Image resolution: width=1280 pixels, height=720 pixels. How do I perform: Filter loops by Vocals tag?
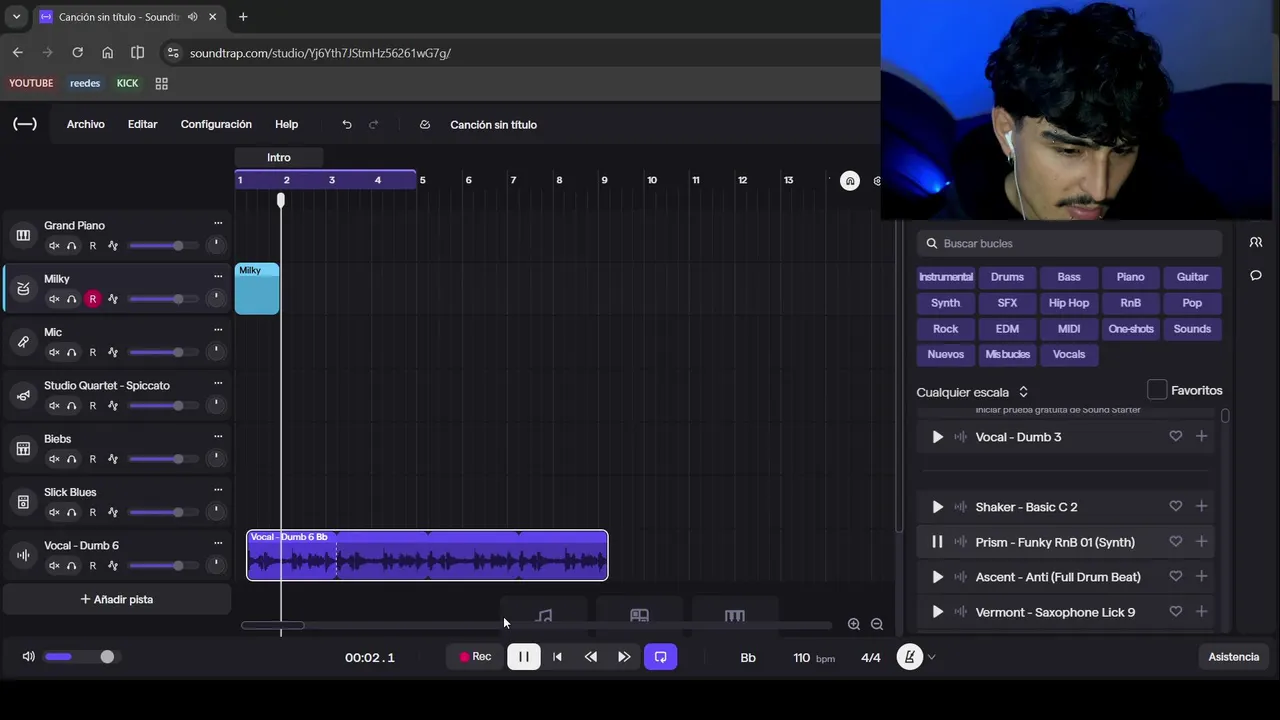pyautogui.click(x=1069, y=354)
